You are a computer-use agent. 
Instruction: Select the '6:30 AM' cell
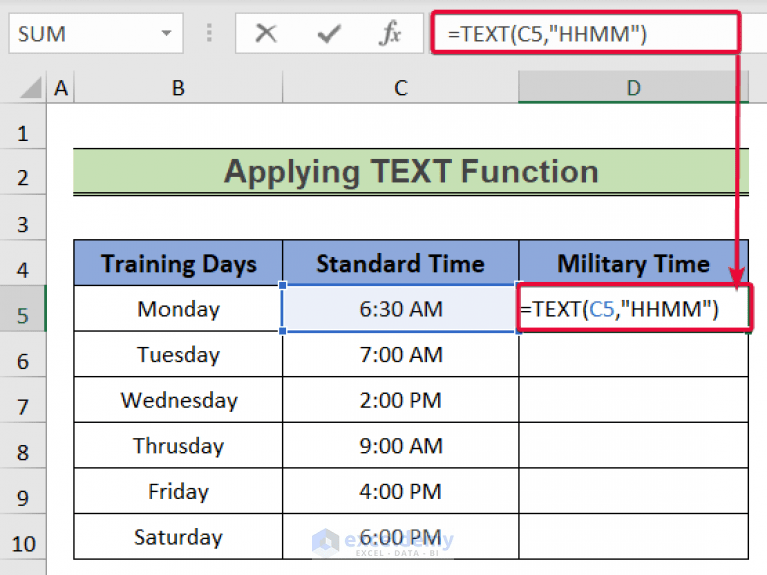pos(401,309)
